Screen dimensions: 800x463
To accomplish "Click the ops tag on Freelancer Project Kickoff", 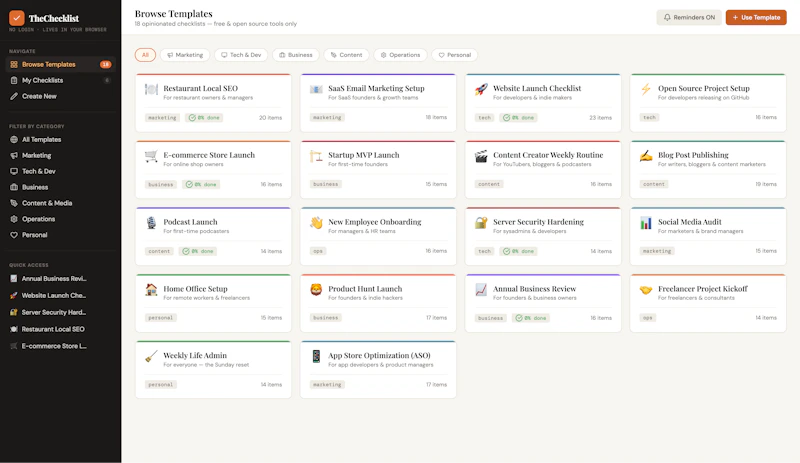I will (647, 318).
